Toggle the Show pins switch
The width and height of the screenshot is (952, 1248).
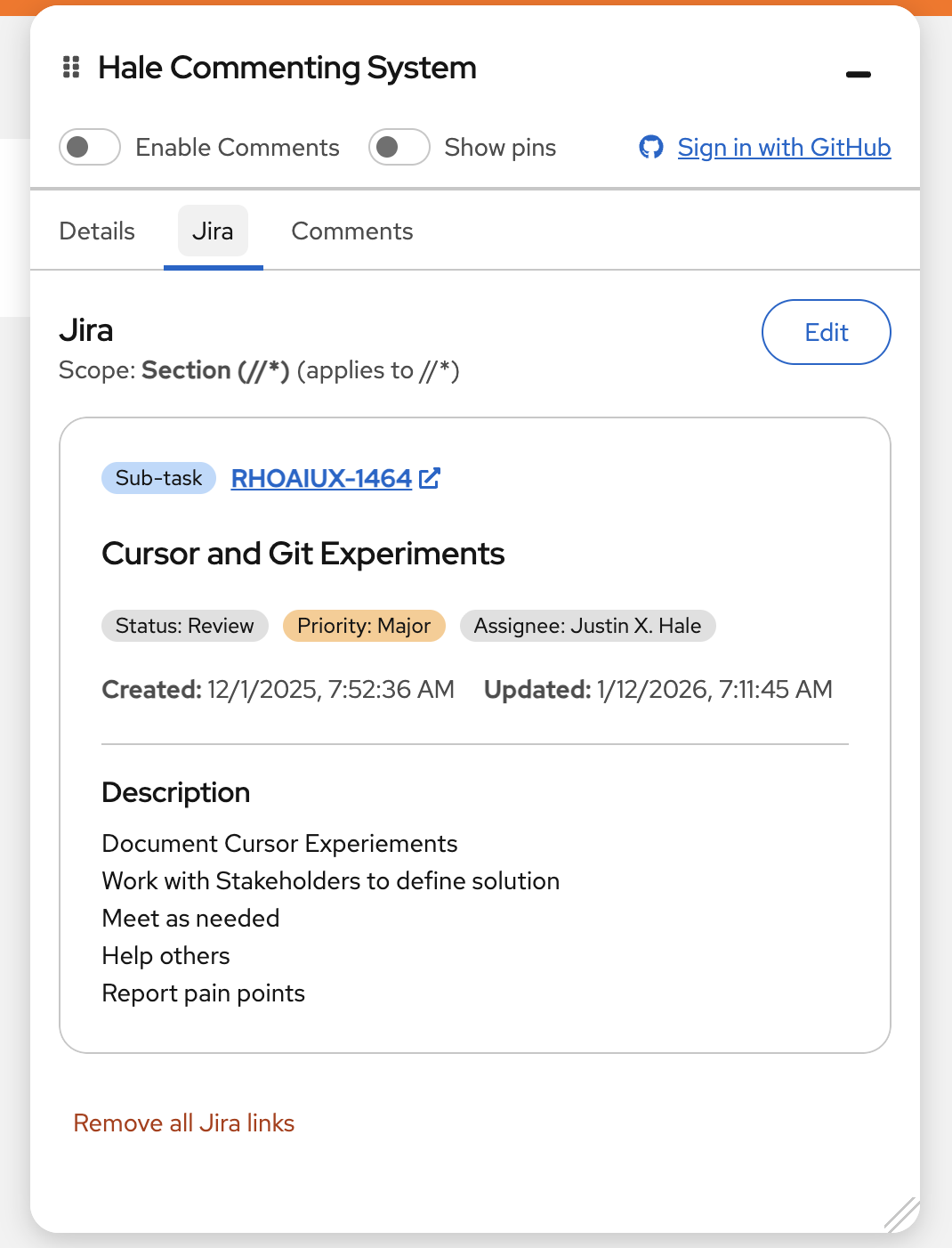pyautogui.click(x=399, y=147)
